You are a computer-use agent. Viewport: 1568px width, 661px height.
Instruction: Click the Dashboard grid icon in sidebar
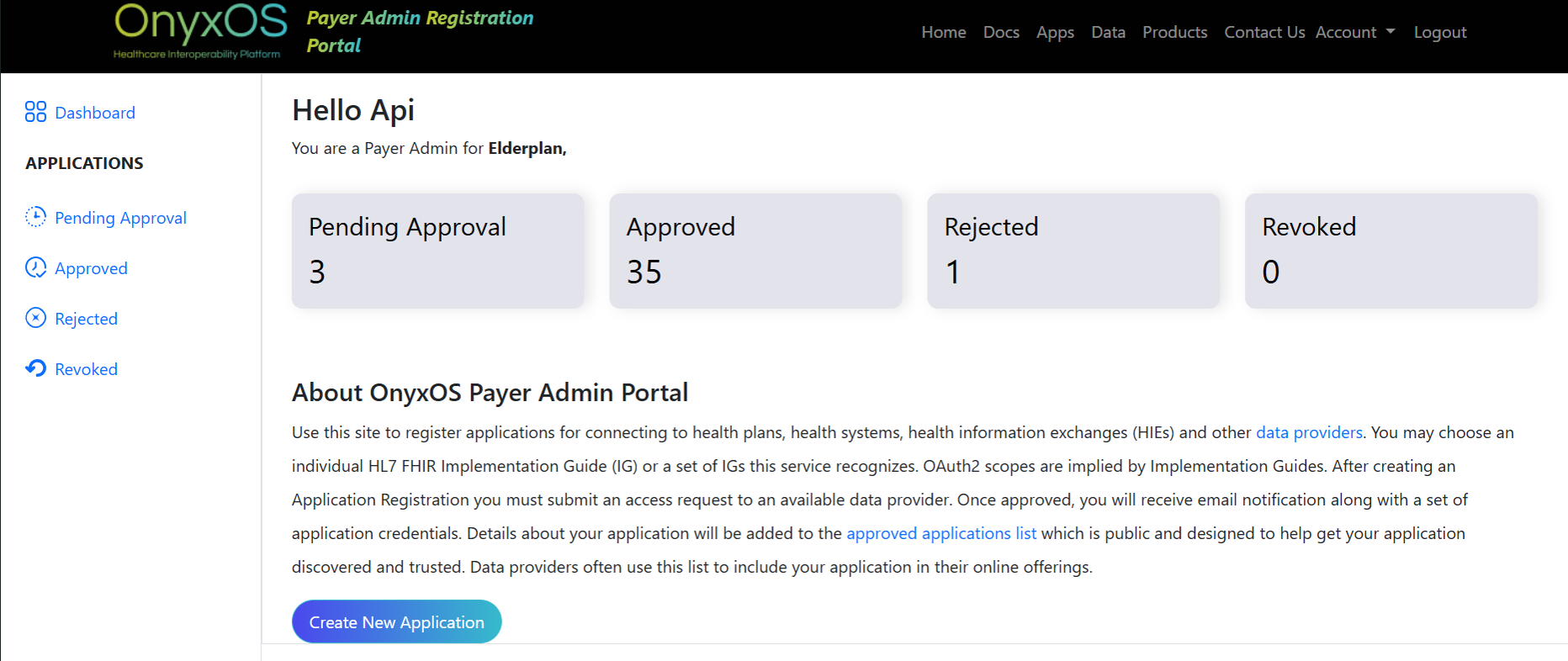(x=35, y=112)
